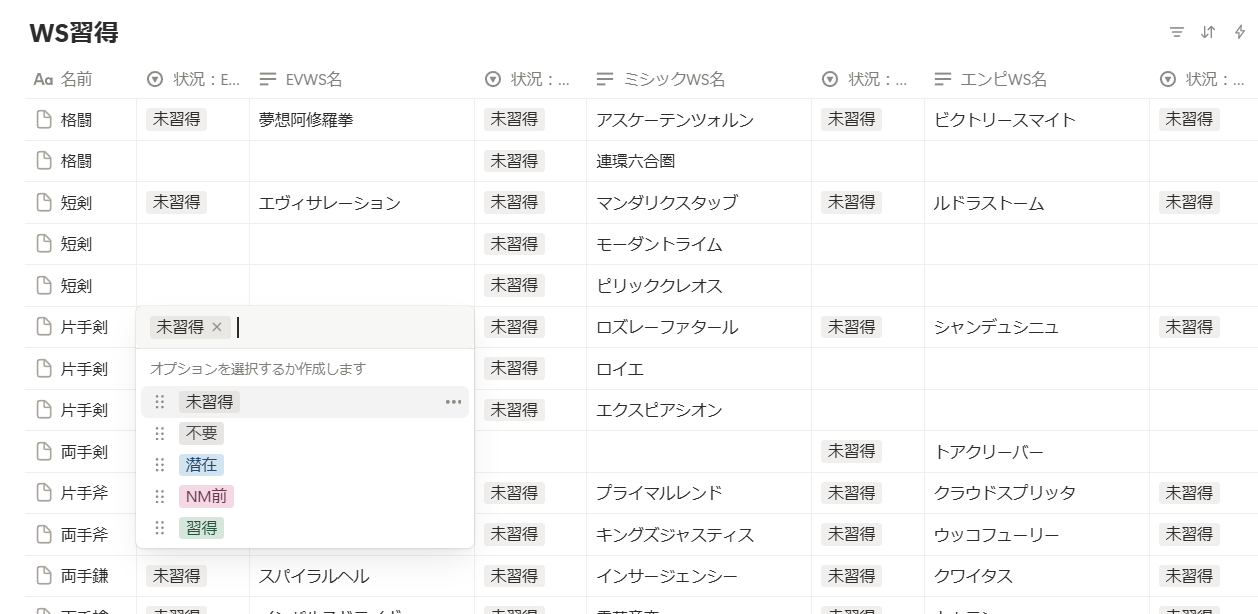Select the 未習得 option in the list

(305, 402)
